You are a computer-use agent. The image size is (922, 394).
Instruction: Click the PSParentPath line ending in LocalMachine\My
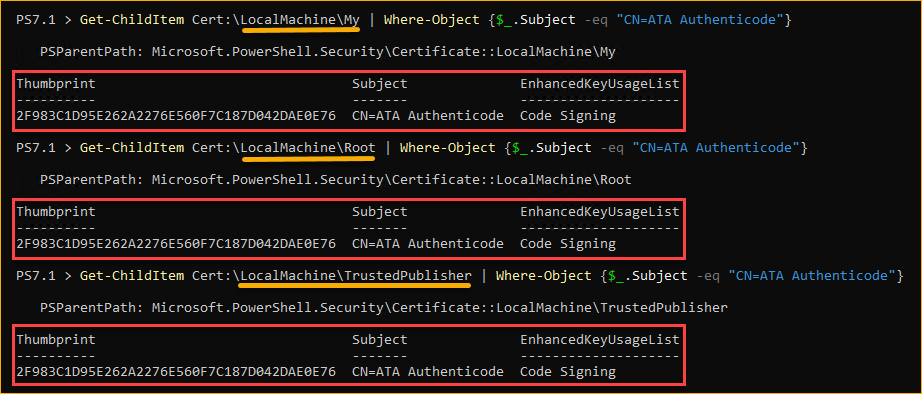tap(328, 52)
